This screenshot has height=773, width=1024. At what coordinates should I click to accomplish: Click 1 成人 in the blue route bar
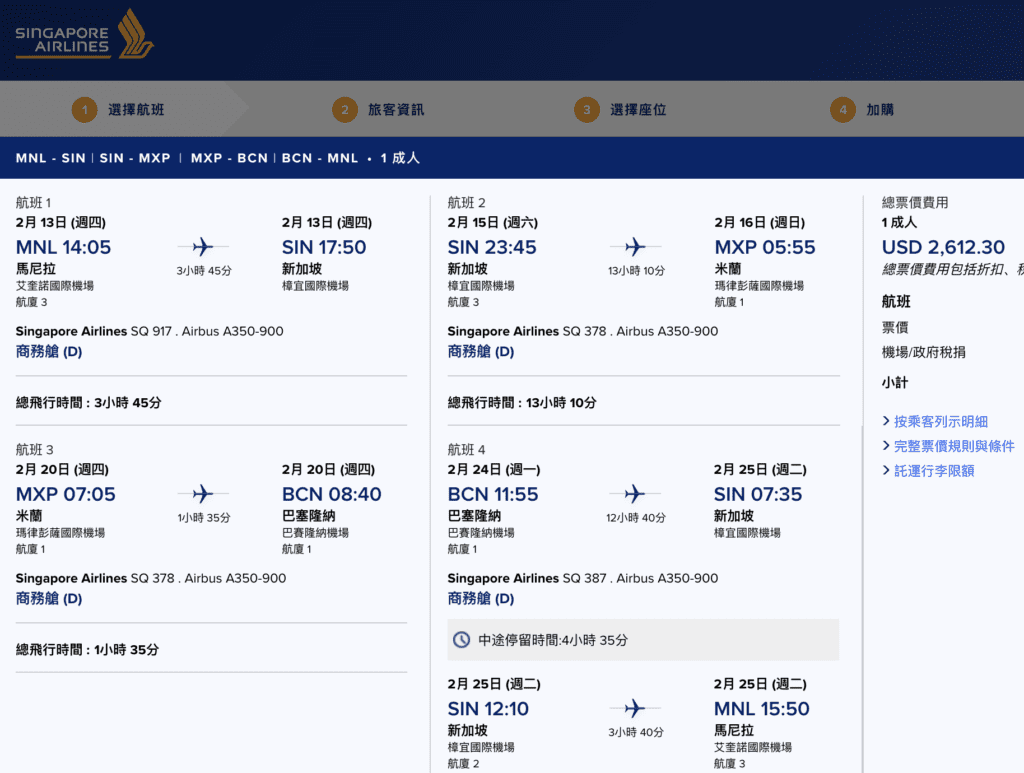point(400,158)
